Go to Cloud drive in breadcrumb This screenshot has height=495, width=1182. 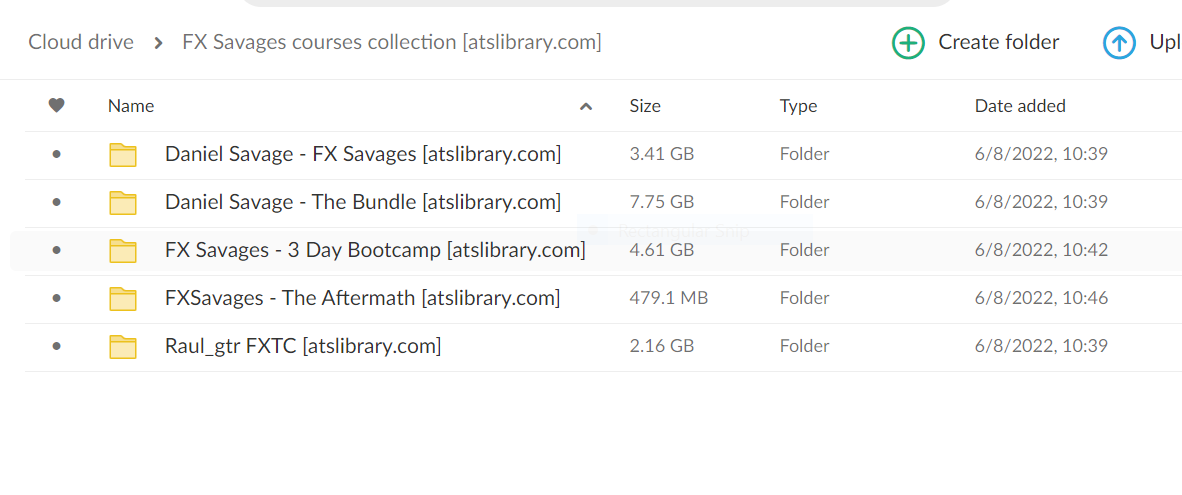[x=81, y=42]
